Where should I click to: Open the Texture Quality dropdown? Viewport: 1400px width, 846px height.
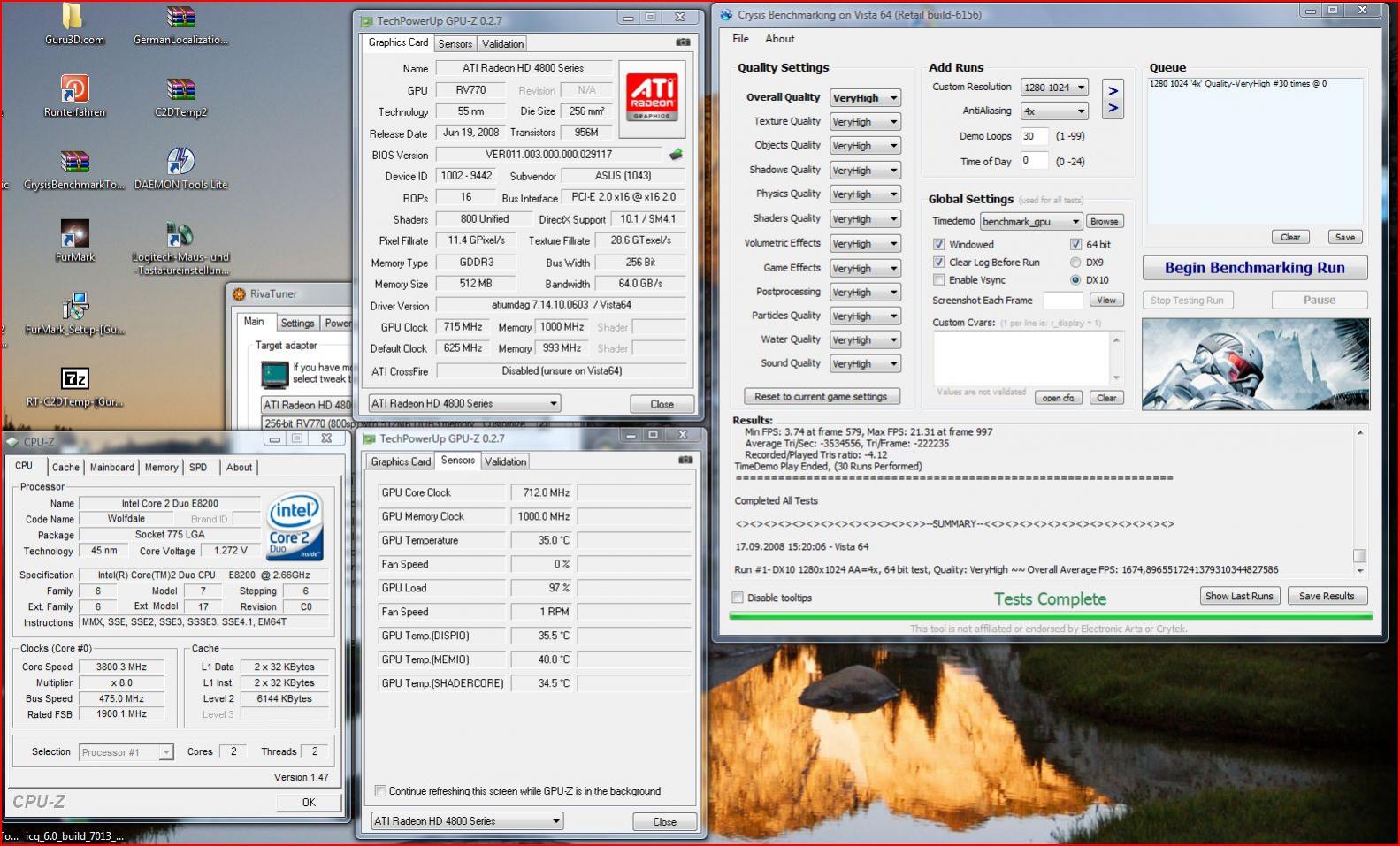865,122
